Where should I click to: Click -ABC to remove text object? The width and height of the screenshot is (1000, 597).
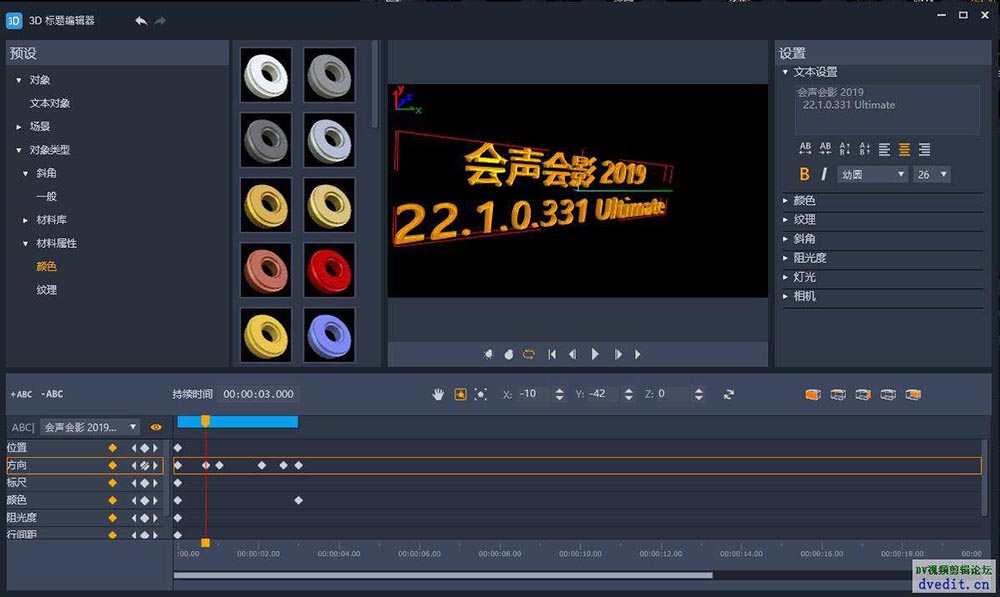(x=52, y=394)
